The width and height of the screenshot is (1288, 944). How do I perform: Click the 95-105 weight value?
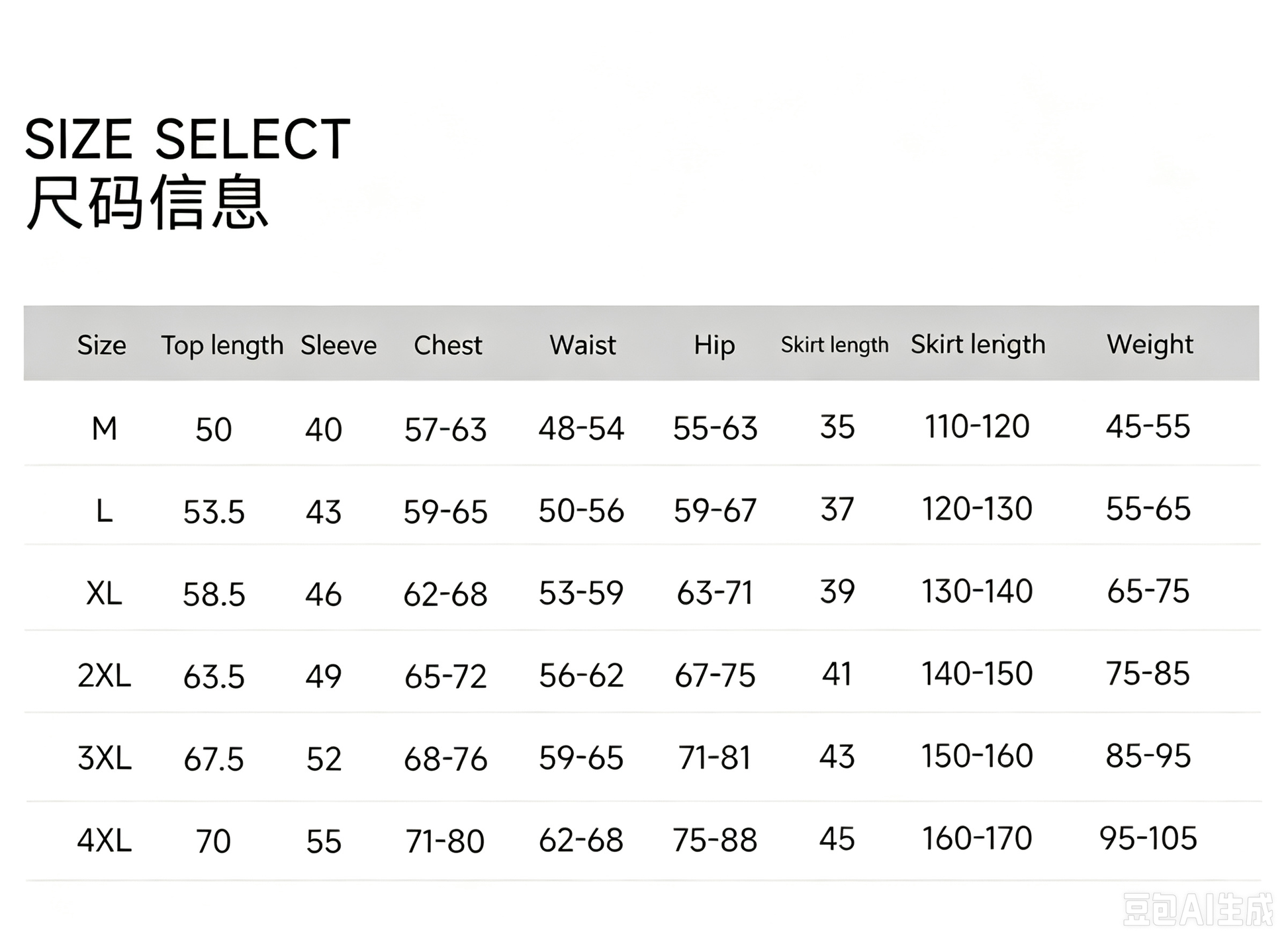pos(1148,838)
